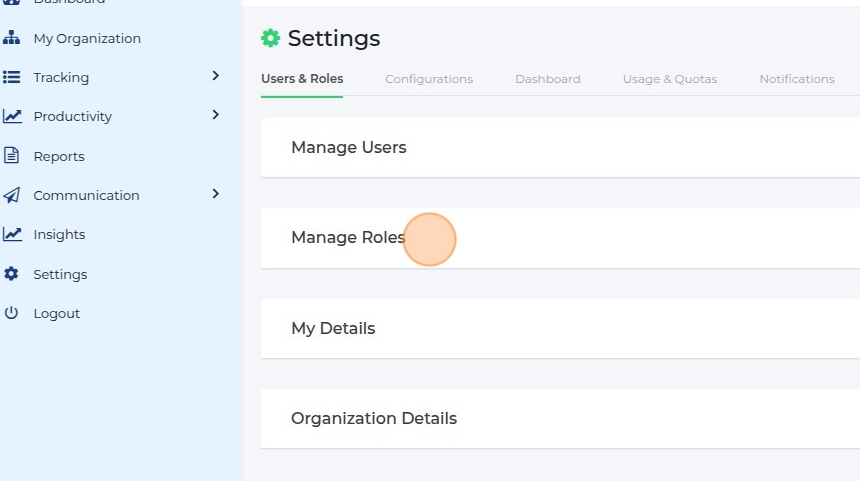Select the Notifications tab
This screenshot has width=860, height=481.
(x=797, y=79)
